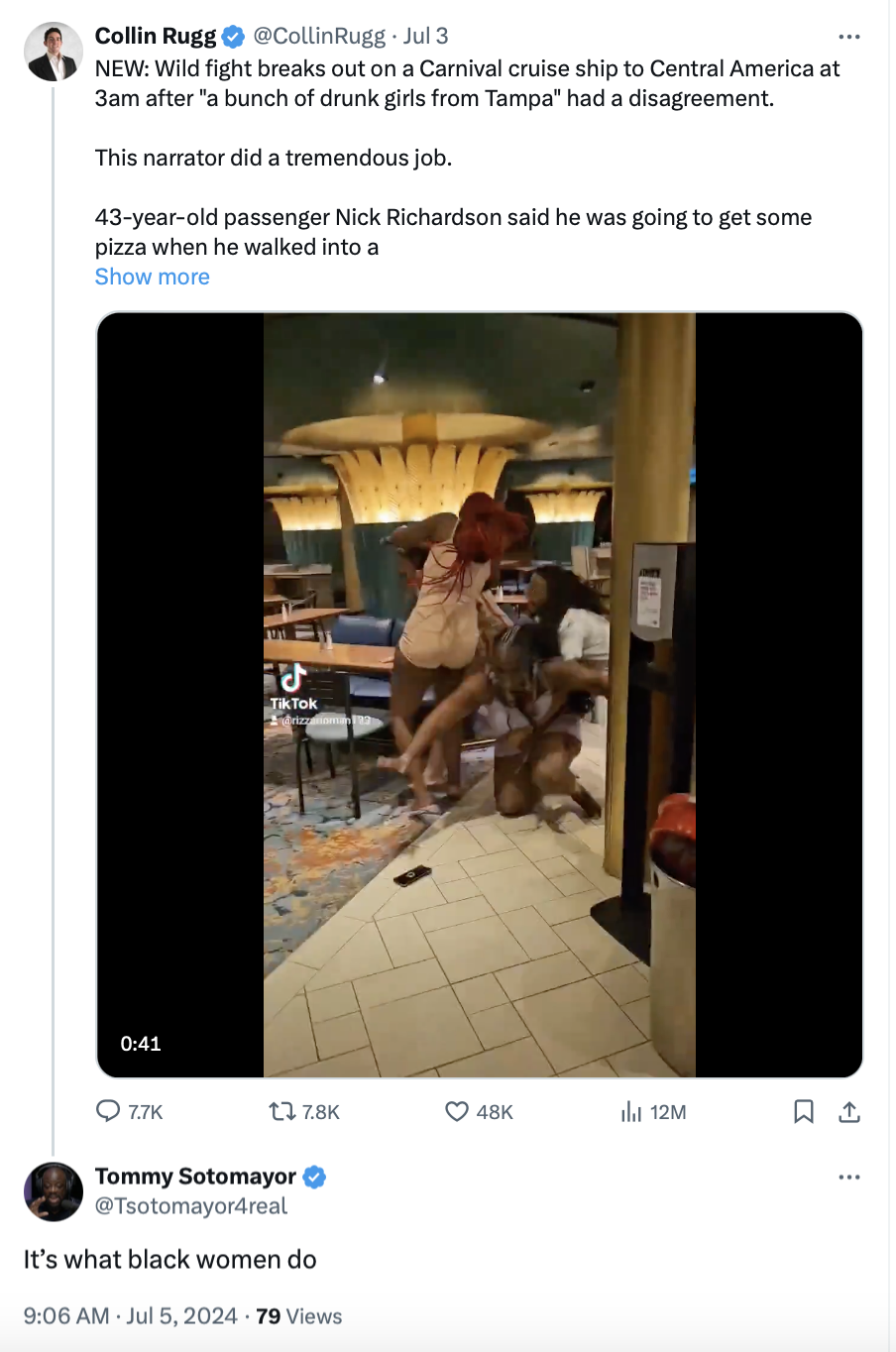Click the 9:06 AM Jul 5, 2024 timestamp

[131, 1316]
